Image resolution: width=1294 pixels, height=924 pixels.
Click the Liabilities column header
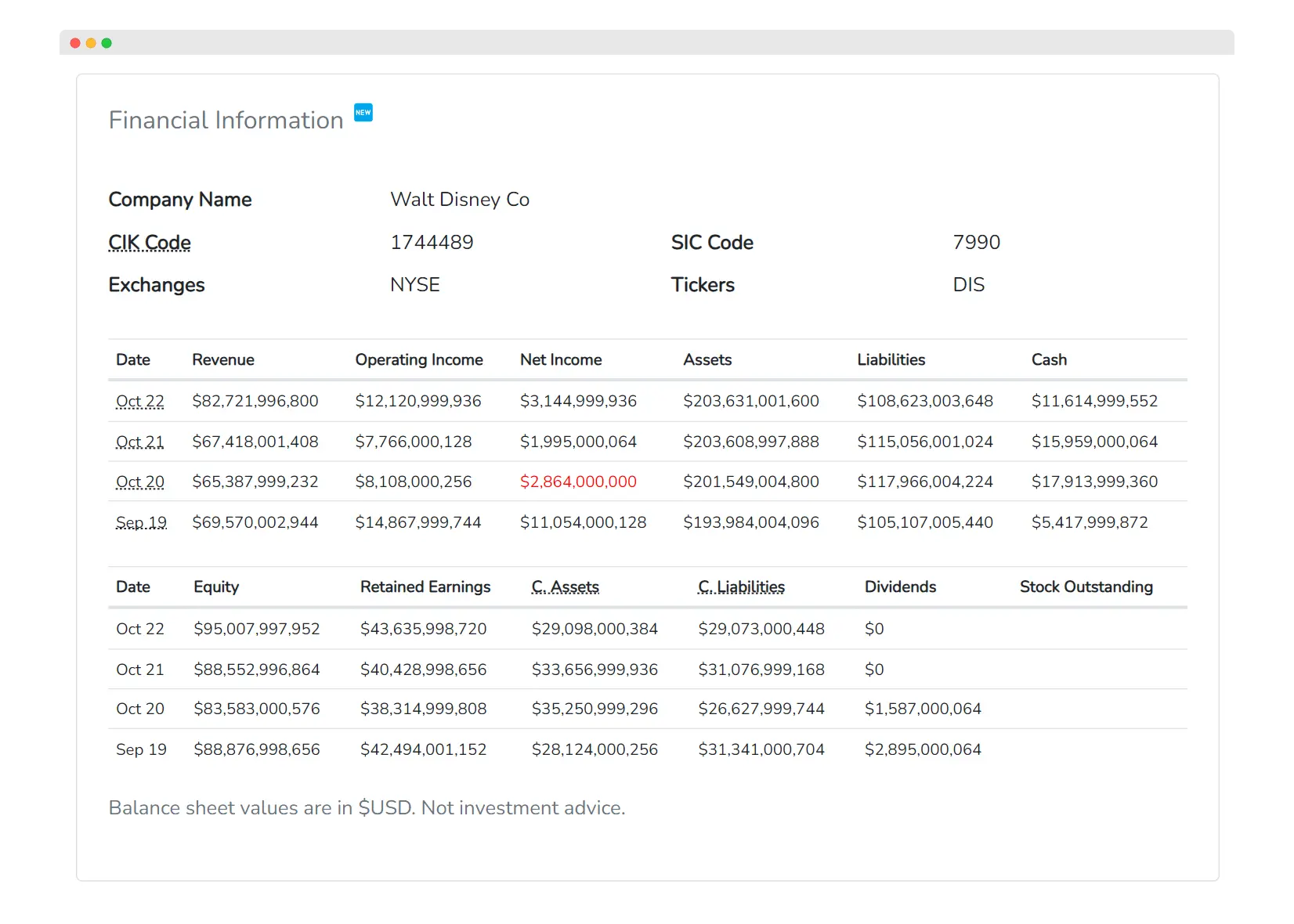pos(891,359)
